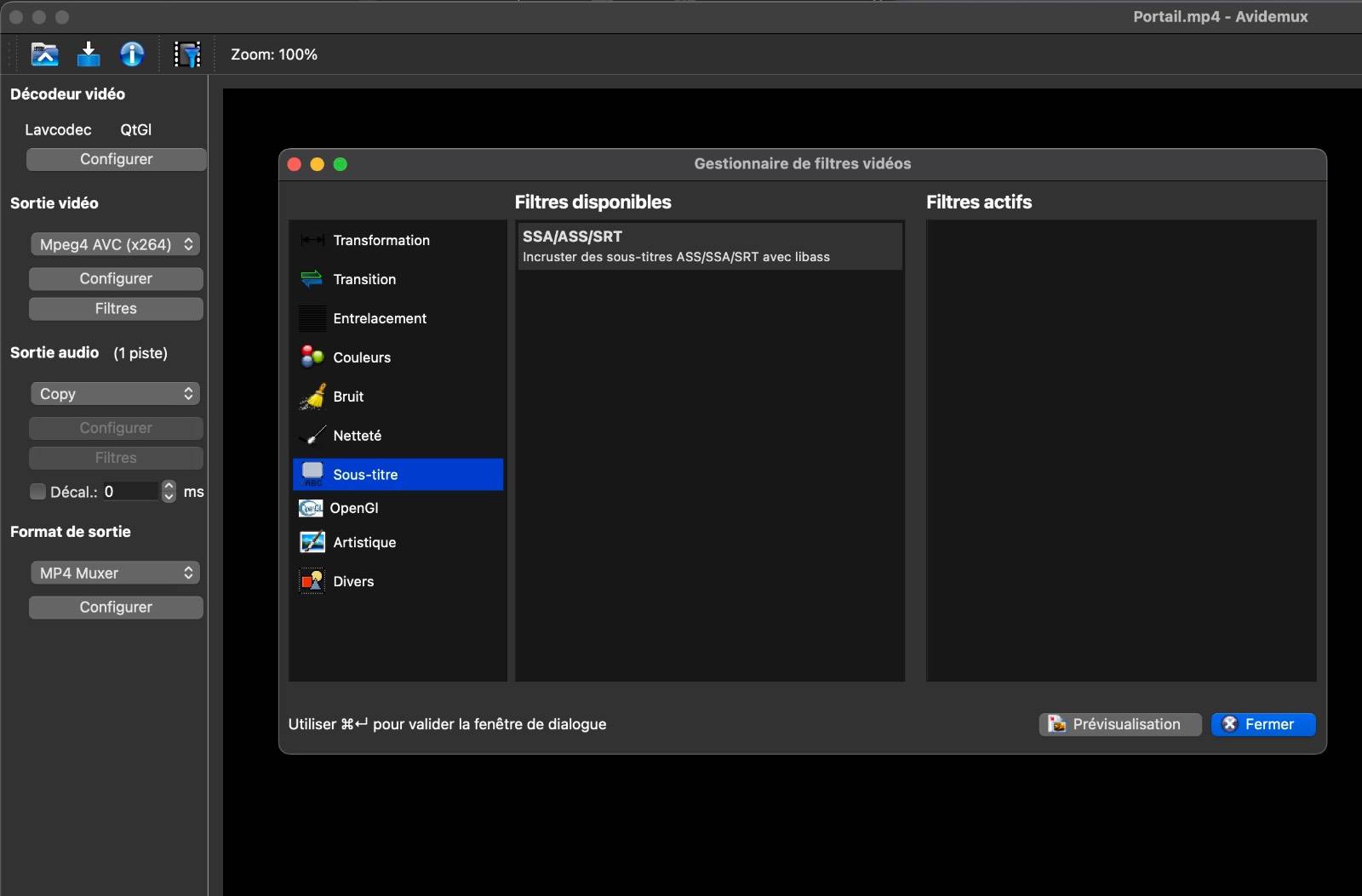Image resolution: width=1362 pixels, height=896 pixels.
Task: Choose the Artistique filter category
Action: pos(364,543)
